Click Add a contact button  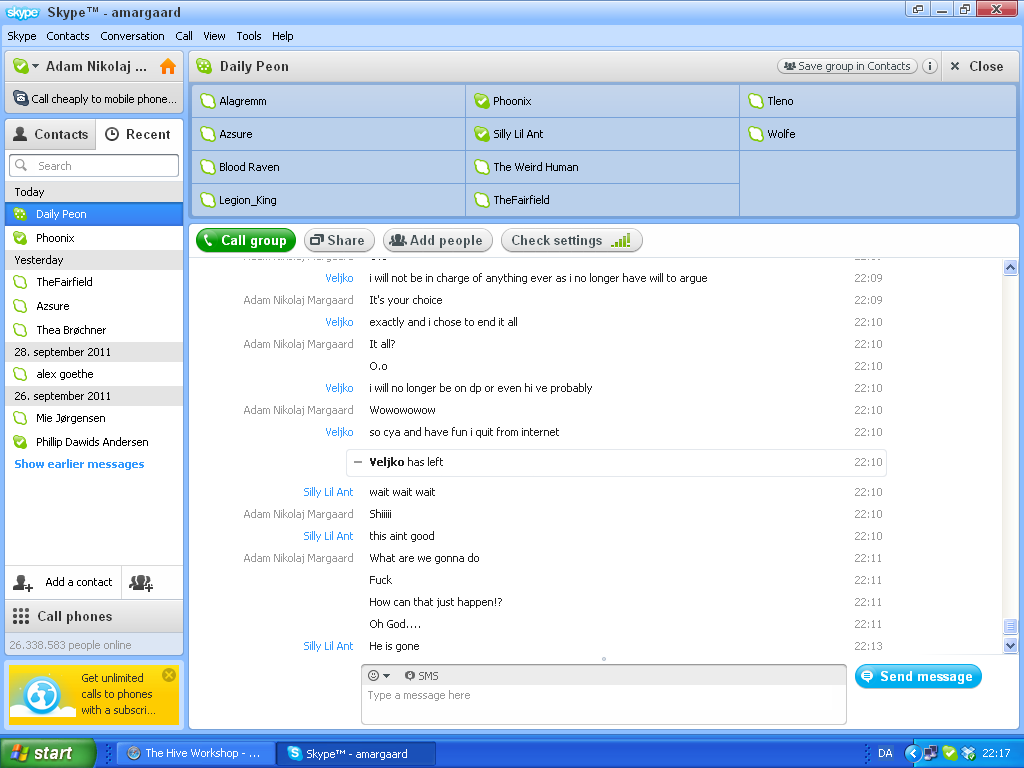[x=63, y=583]
